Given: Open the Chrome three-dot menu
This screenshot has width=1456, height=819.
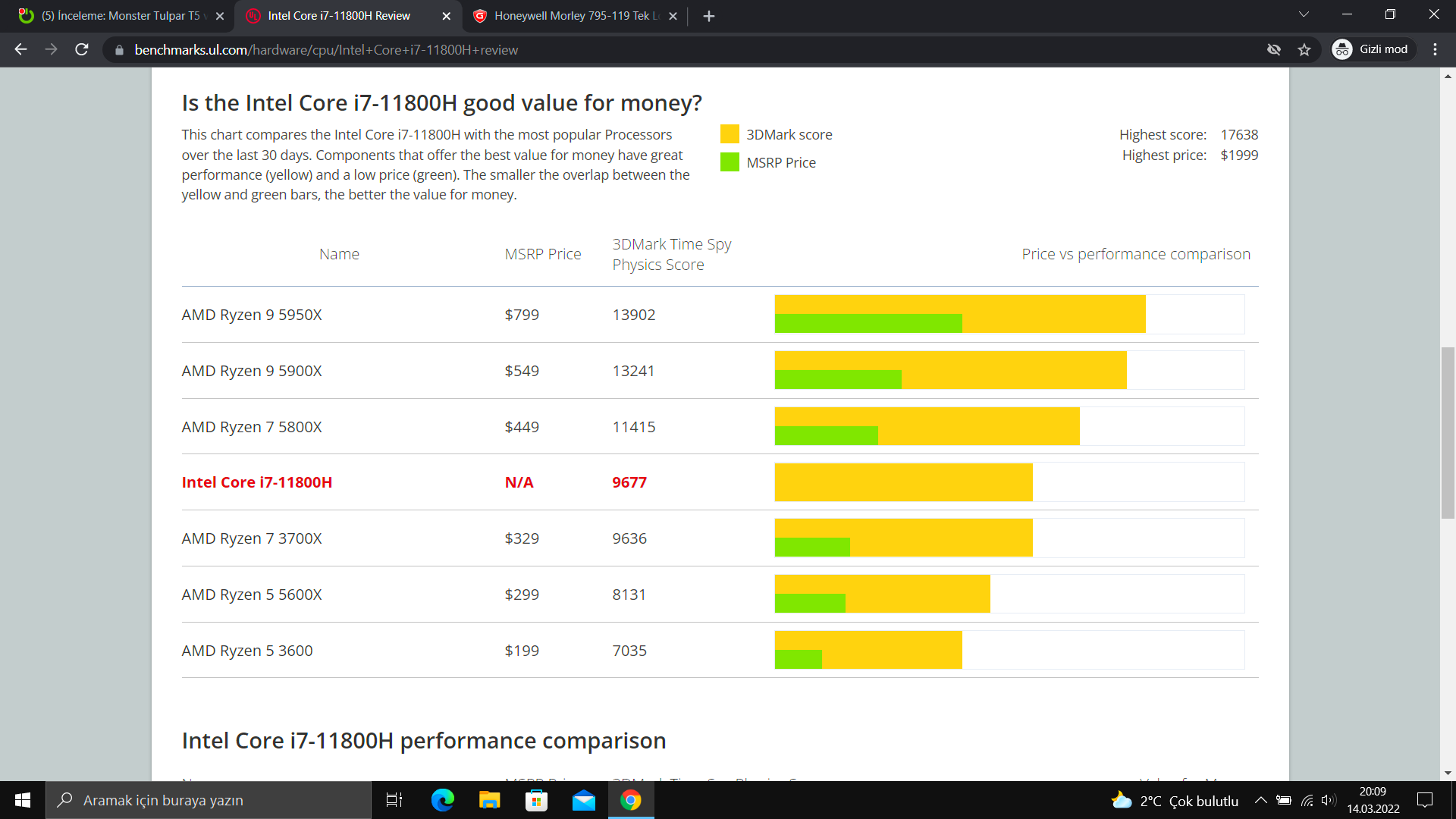Looking at the screenshot, I should point(1435,49).
